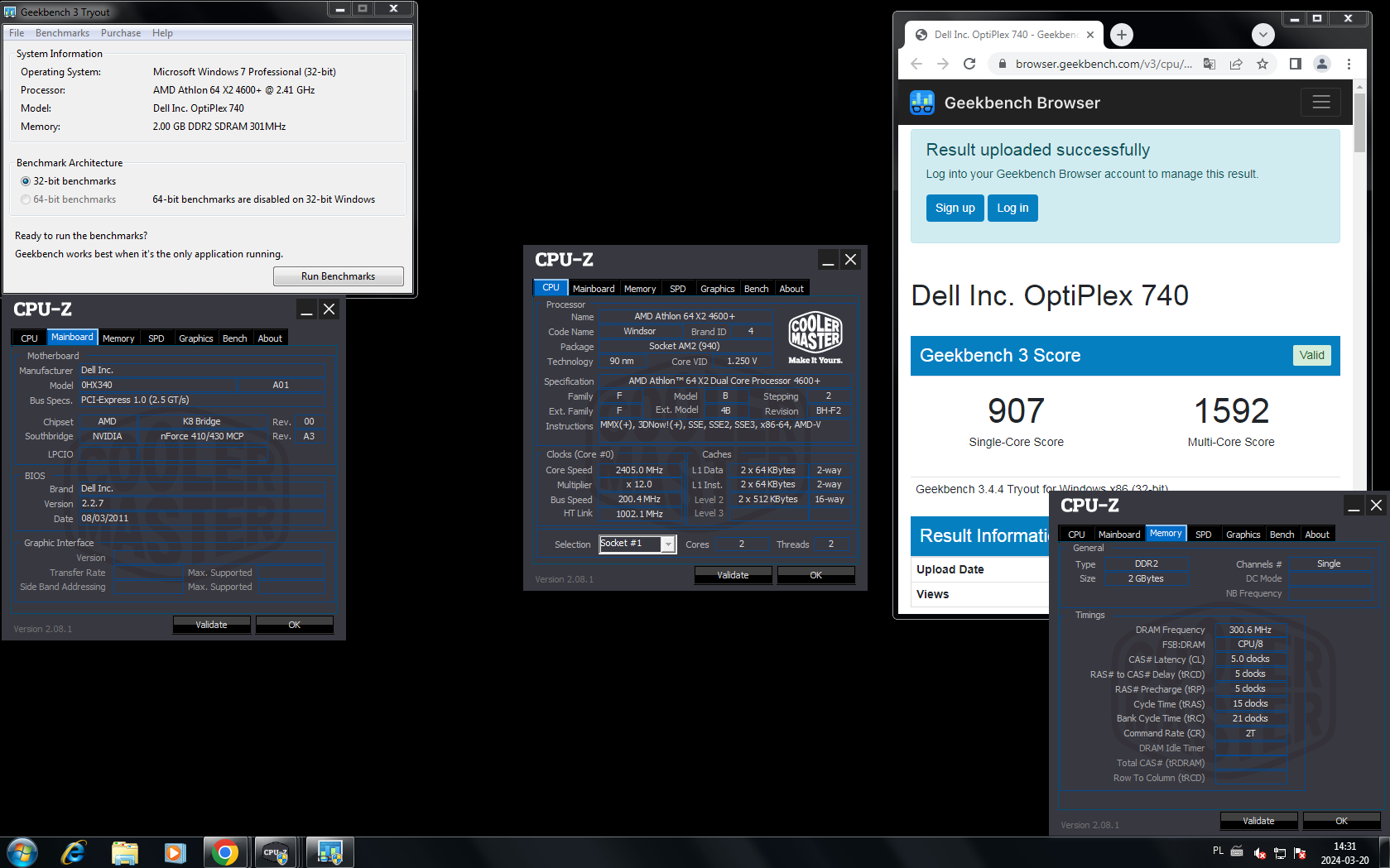Click the muted volume icon in system tray
Viewport: 1390px width, 868px height.
tap(1259, 852)
